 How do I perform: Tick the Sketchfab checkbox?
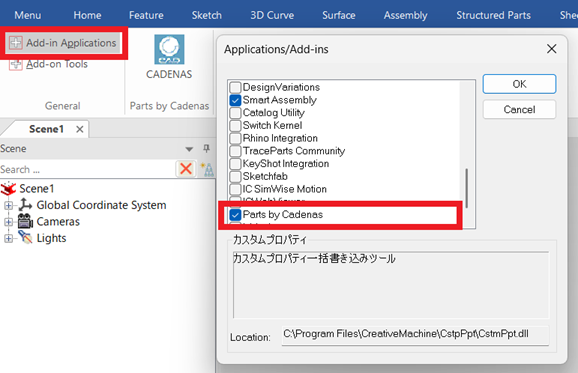point(235,177)
